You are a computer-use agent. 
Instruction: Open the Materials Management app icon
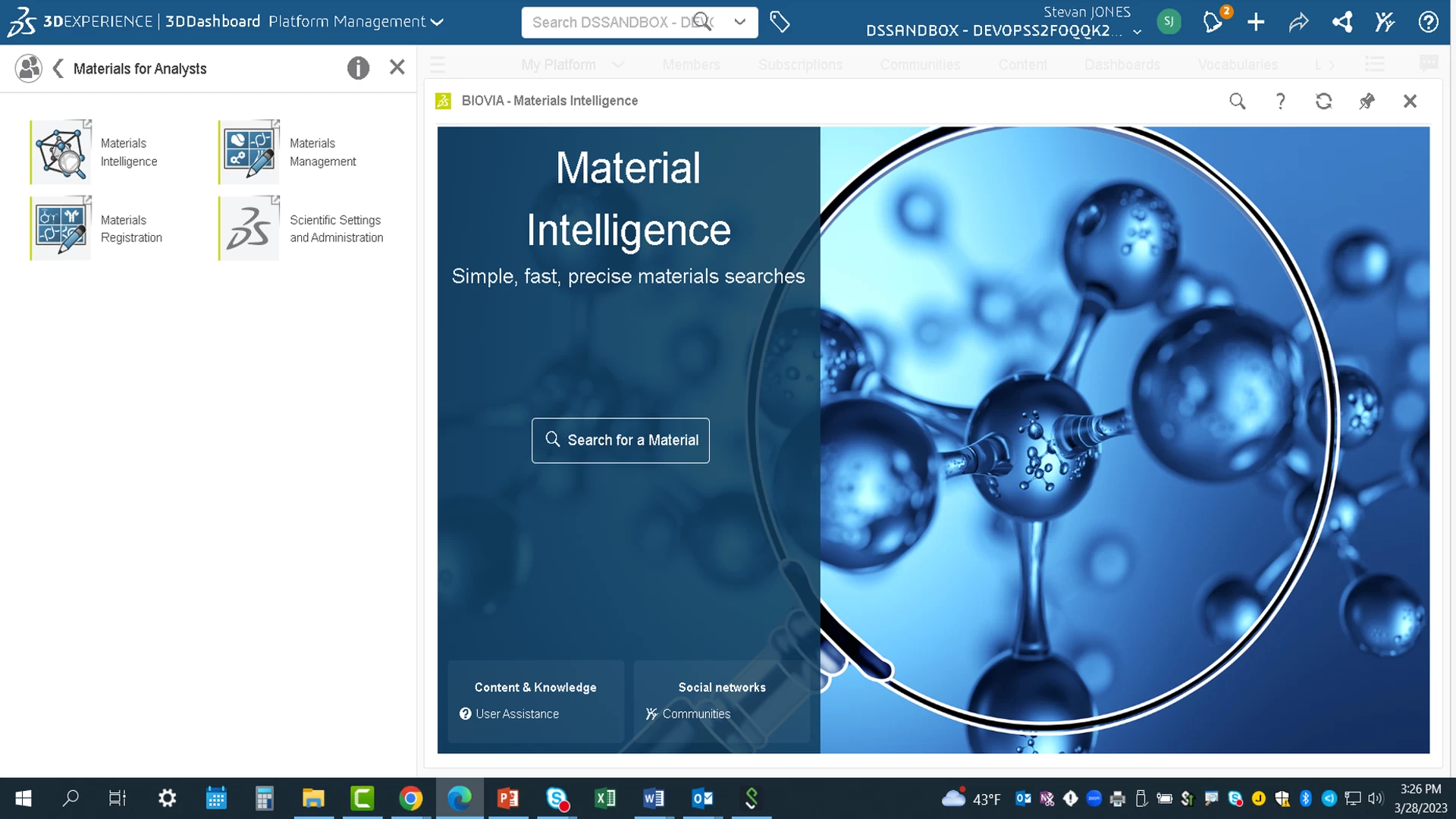coord(249,151)
